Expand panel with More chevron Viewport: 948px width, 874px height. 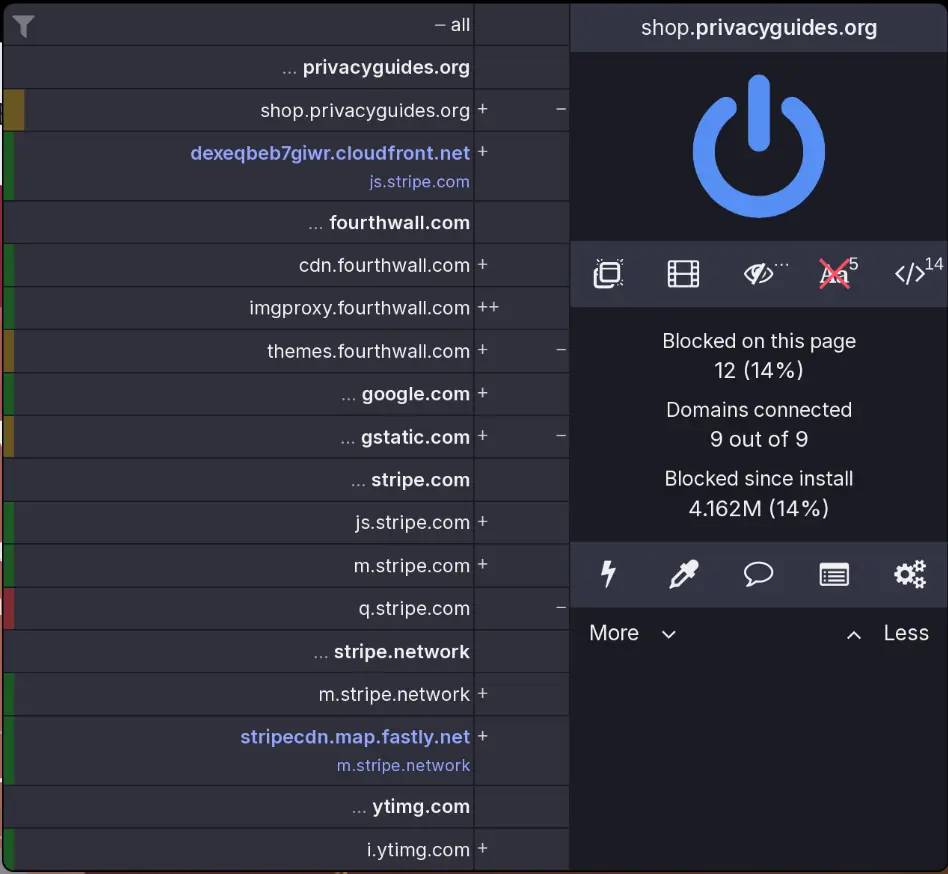click(632, 633)
